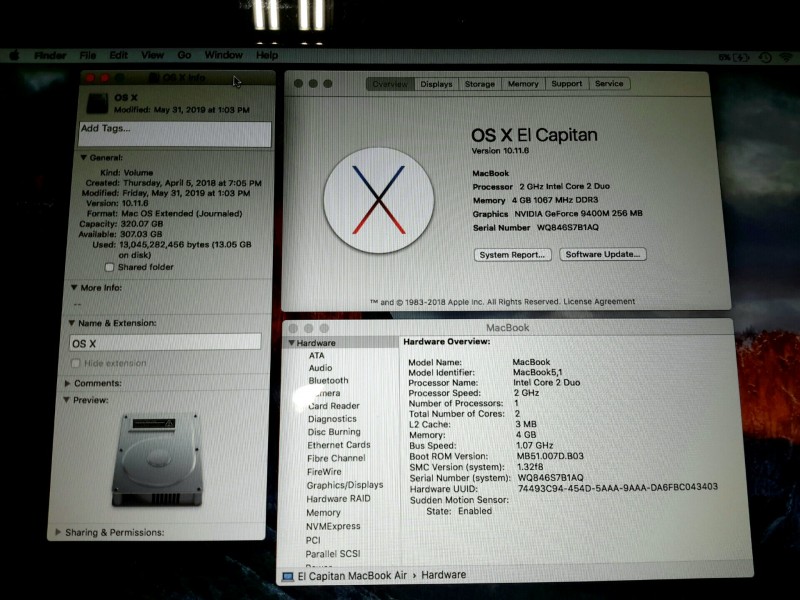
Task: Select Bluetooth in the hardware sidebar
Action: [328, 381]
